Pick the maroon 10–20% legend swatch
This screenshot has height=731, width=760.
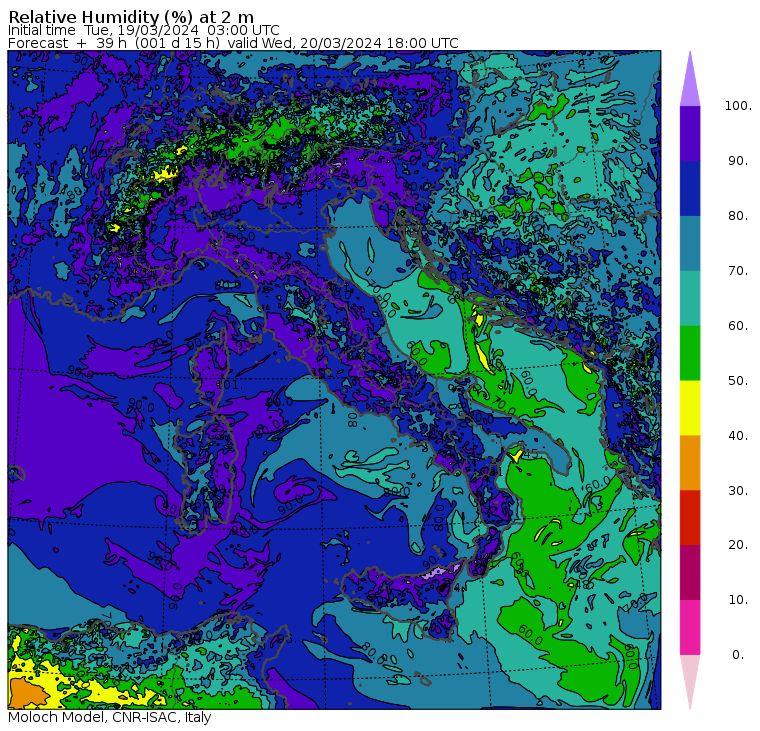pyautogui.click(x=690, y=572)
